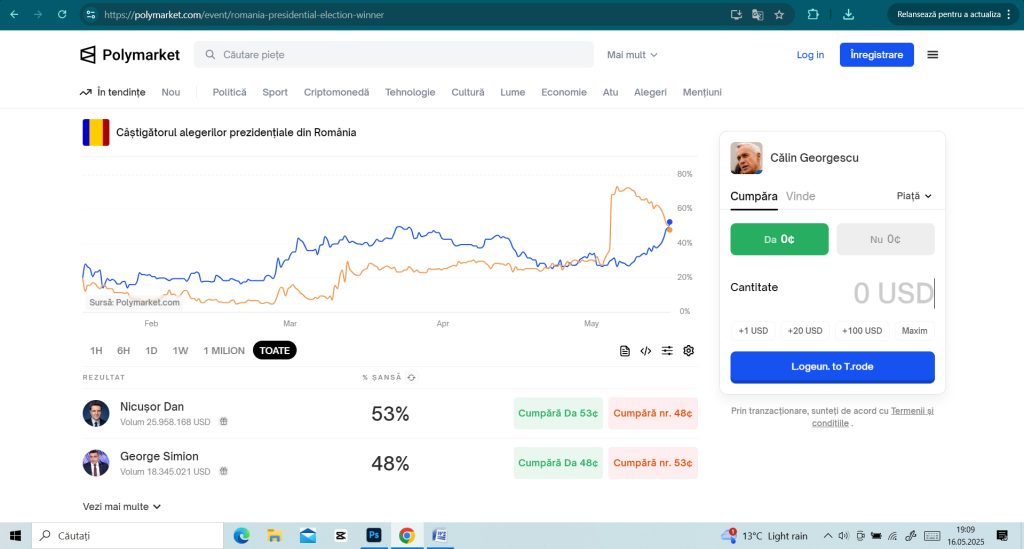Open the Mail app from the taskbar

point(308,536)
